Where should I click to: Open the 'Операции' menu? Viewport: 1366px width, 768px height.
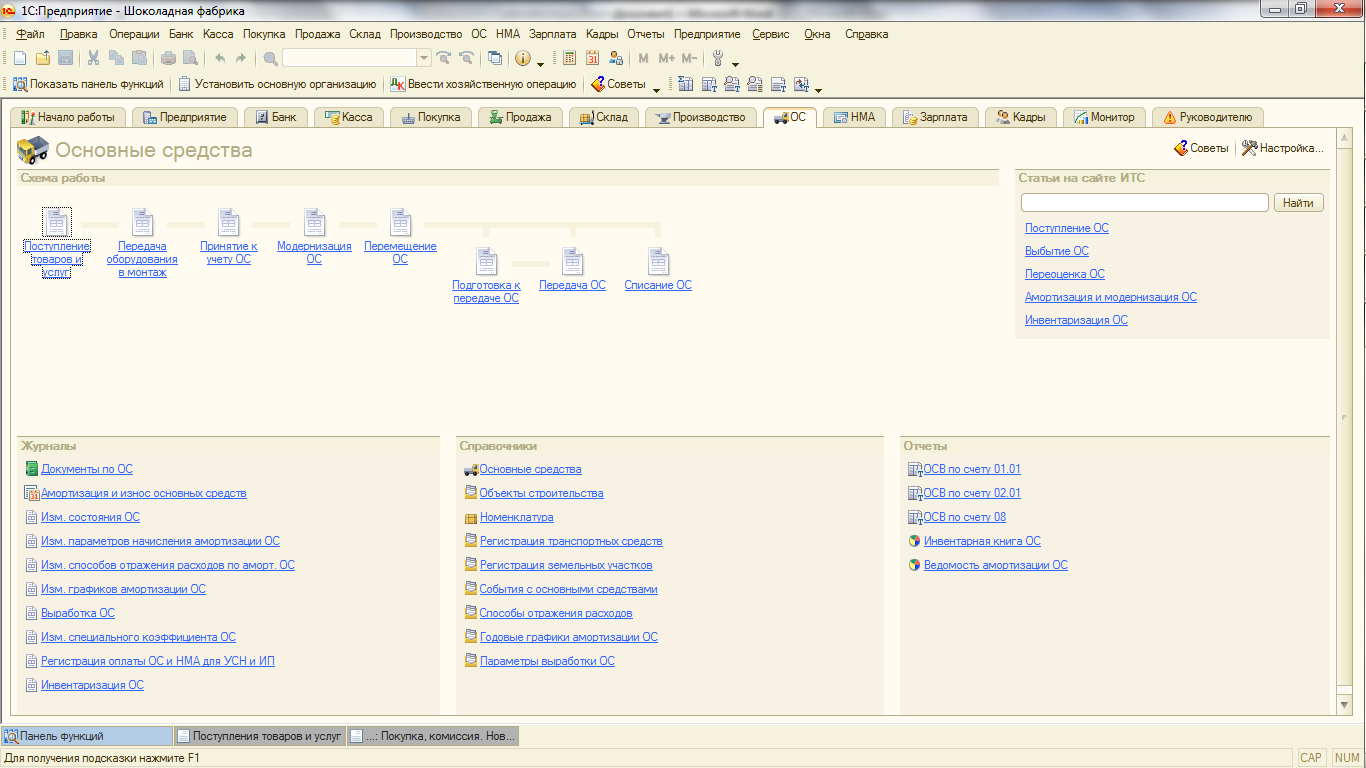pos(134,34)
